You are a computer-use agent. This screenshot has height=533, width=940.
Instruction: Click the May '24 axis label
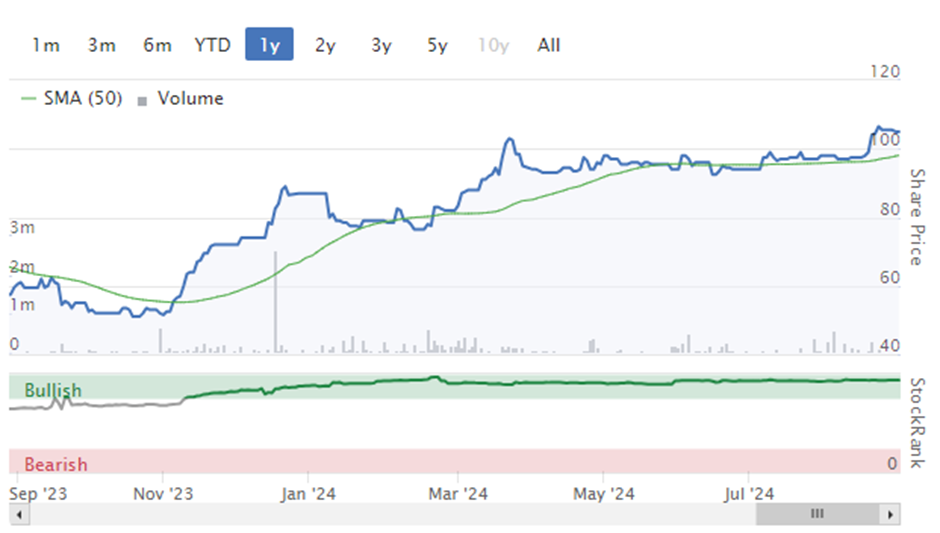click(604, 494)
